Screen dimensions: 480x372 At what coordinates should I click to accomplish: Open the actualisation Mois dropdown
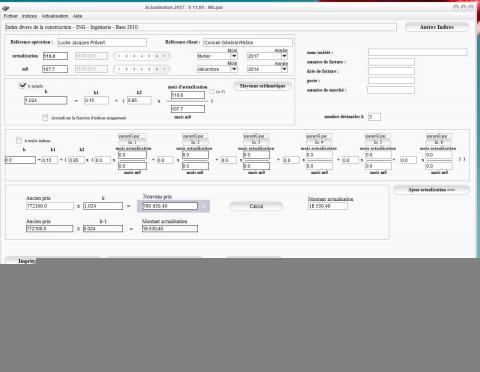coord(217,56)
